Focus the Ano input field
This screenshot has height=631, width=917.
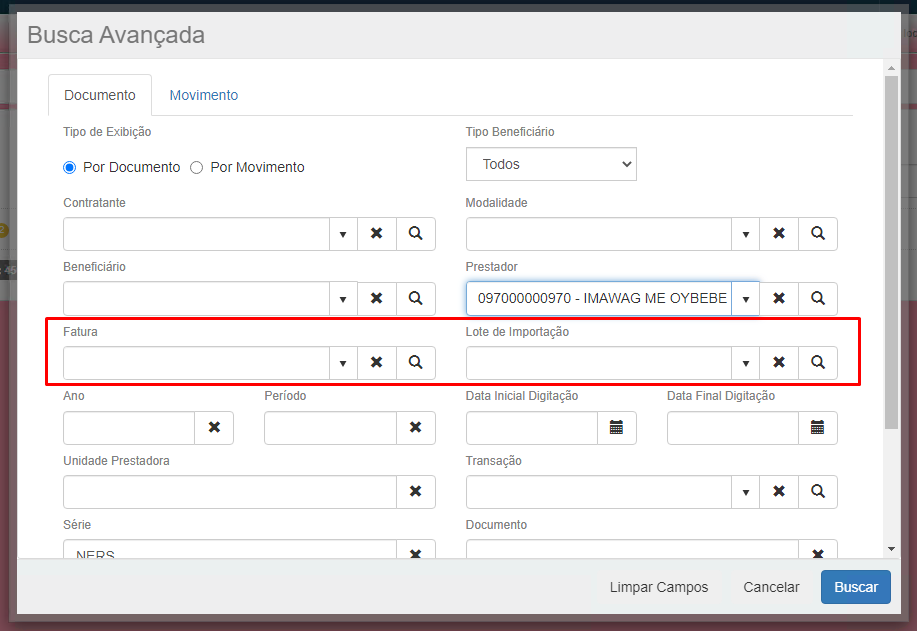point(129,427)
